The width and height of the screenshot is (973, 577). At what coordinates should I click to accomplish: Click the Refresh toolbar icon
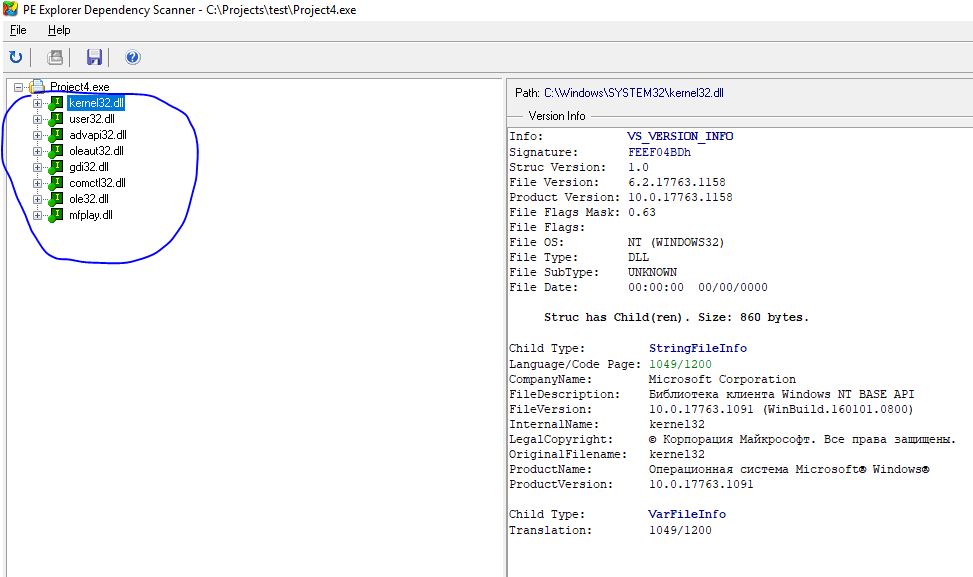click(x=15, y=58)
